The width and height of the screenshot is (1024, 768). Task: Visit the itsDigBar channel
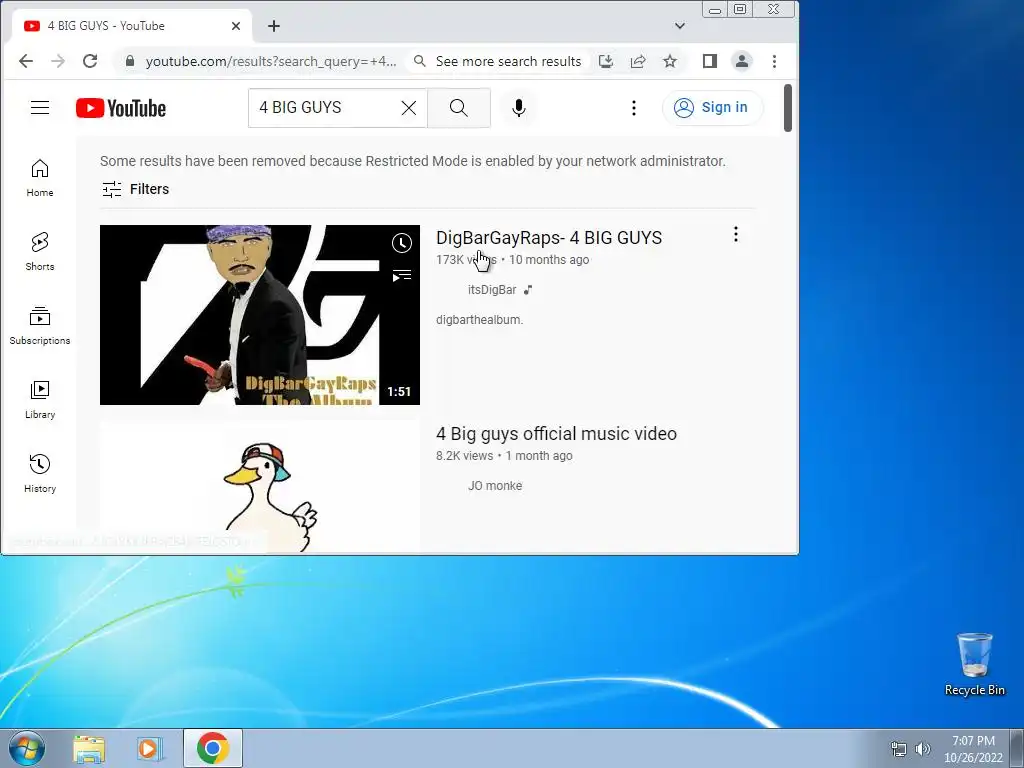click(492, 289)
